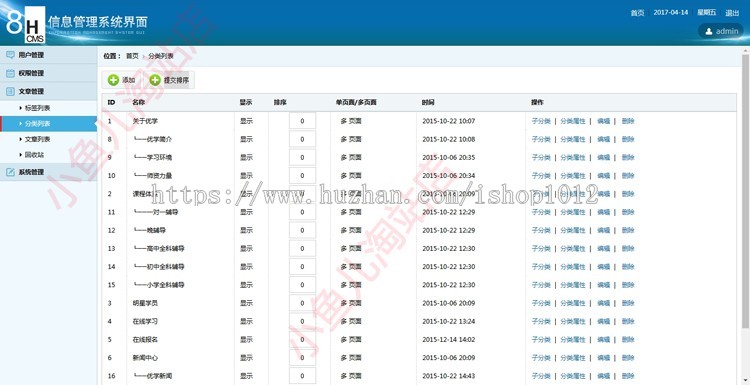Click the sort input for 晚辅导
Viewport: 750px width, 385px height.
coord(302,230)
